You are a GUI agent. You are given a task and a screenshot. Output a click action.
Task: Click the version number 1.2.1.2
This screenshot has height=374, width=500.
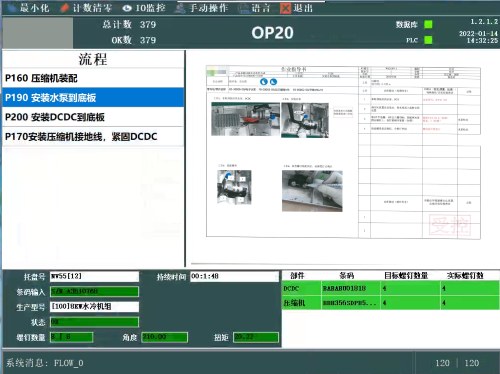tap(484, 22)
